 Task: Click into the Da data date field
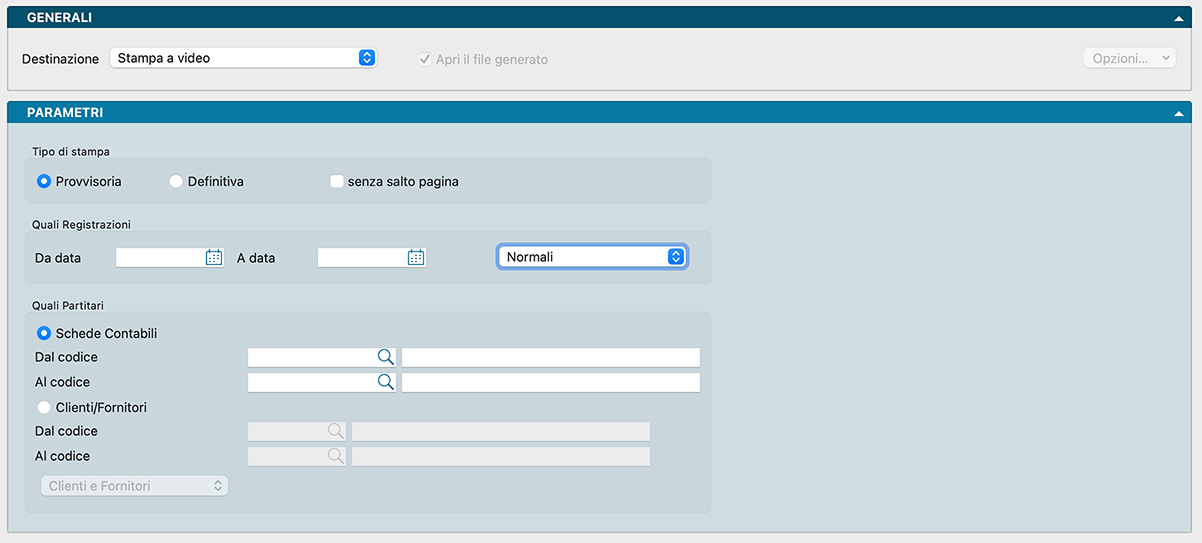coord(160,257)
